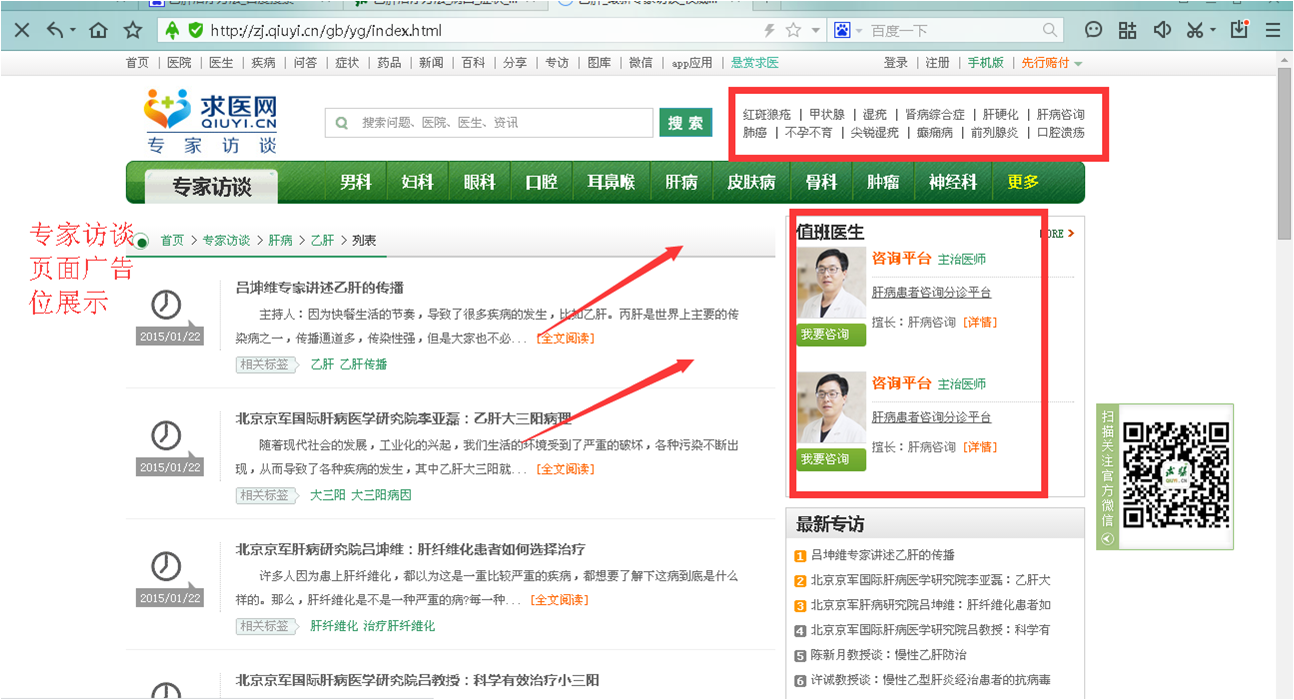
Task: Open the browser hamburger menu icon
Action: click(1273, 30)
